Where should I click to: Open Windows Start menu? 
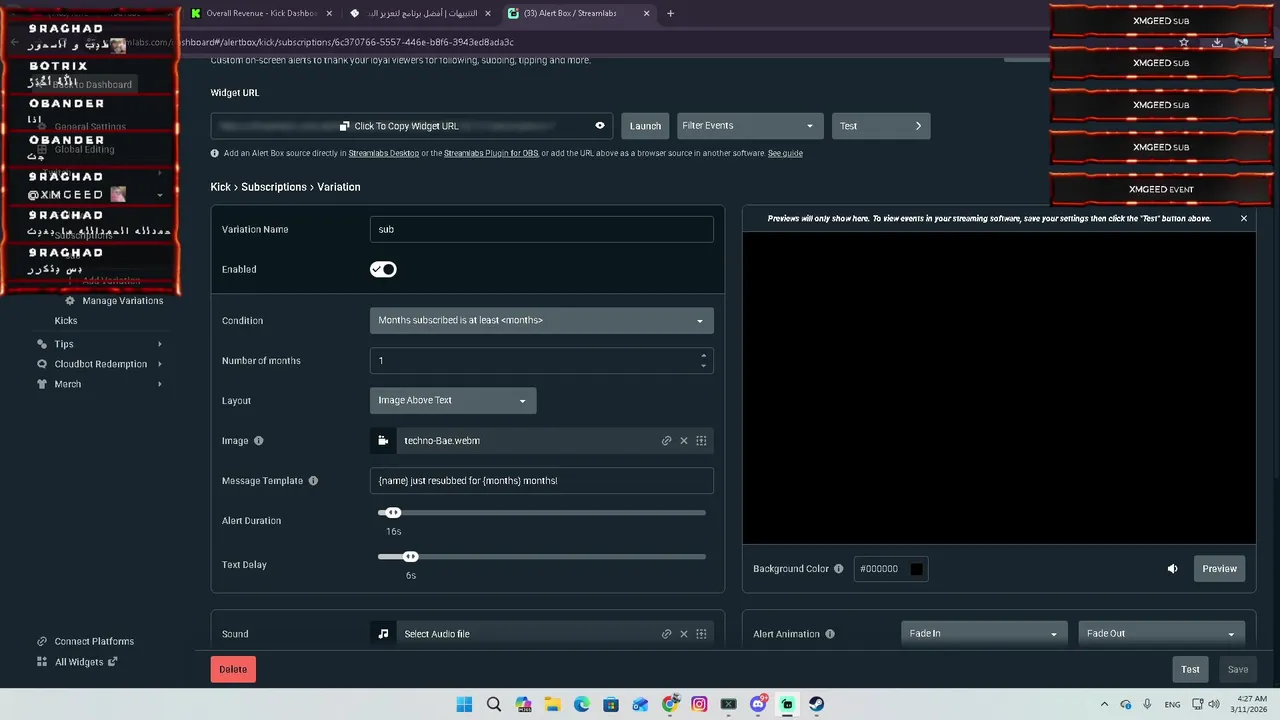pyautogui.click(x=464, y=704)
